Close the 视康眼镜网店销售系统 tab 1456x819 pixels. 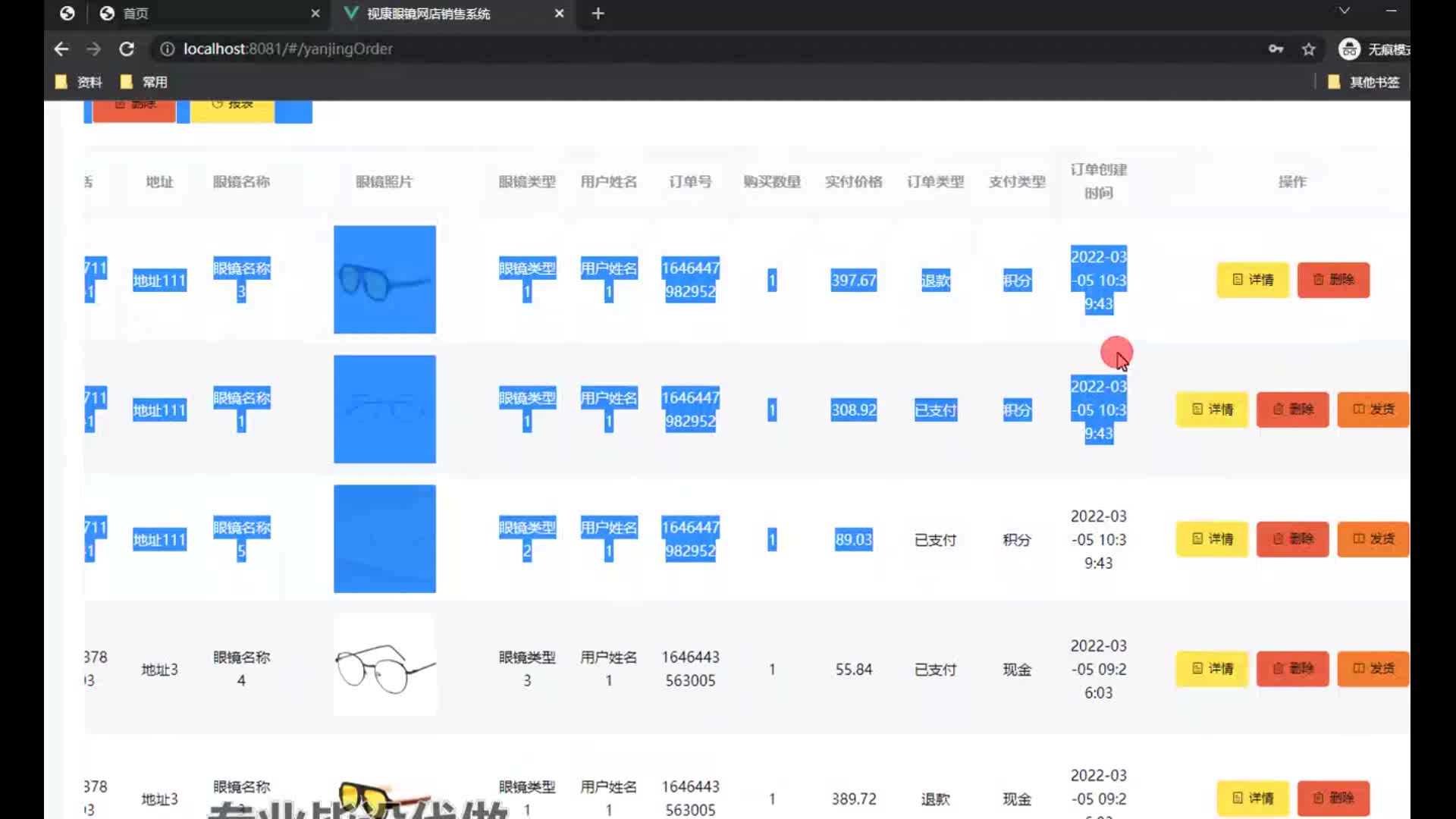pyautogui.click(x=559, y=14)
